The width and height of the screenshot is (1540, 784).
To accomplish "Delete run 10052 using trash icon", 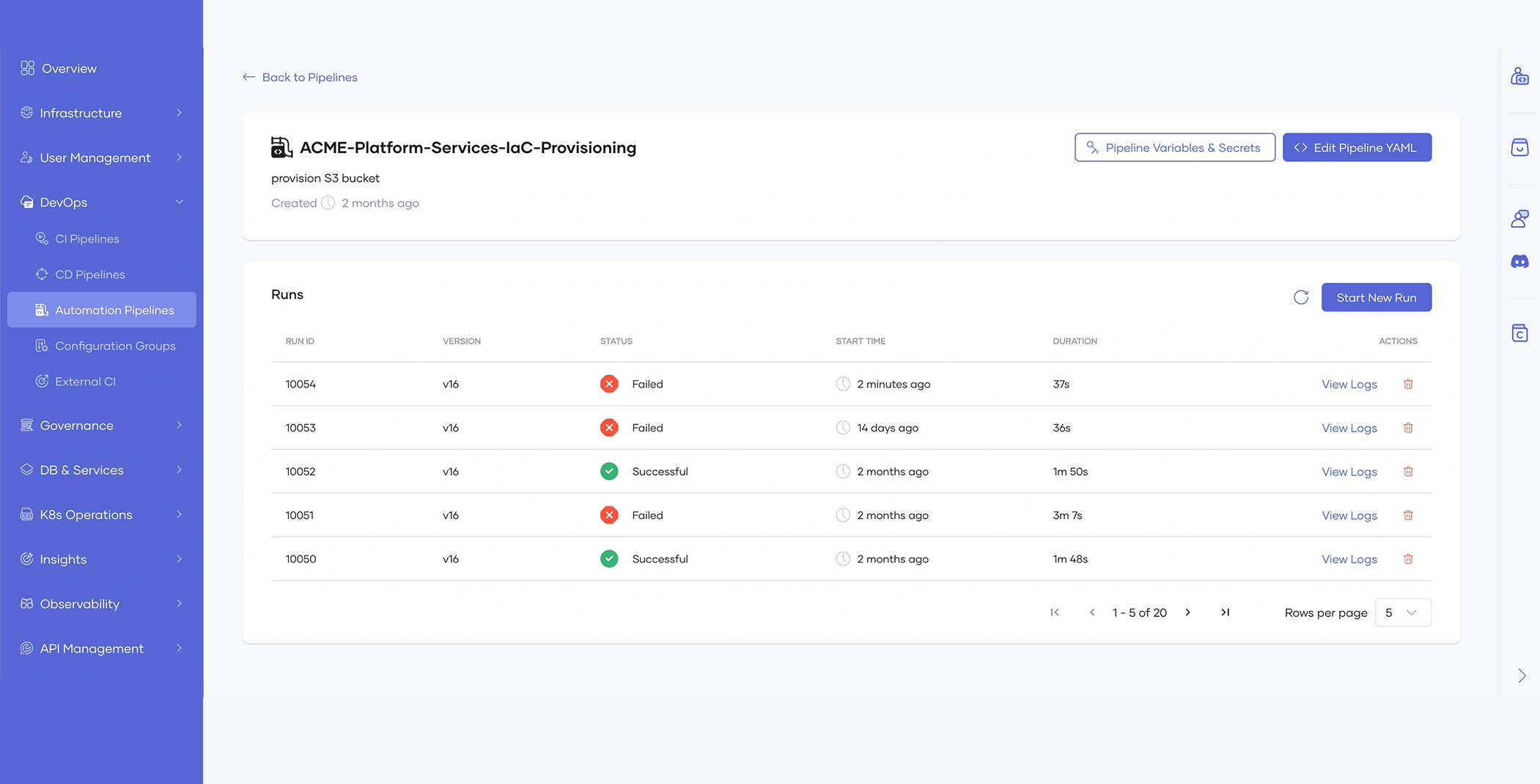I will click(1408, 471).
